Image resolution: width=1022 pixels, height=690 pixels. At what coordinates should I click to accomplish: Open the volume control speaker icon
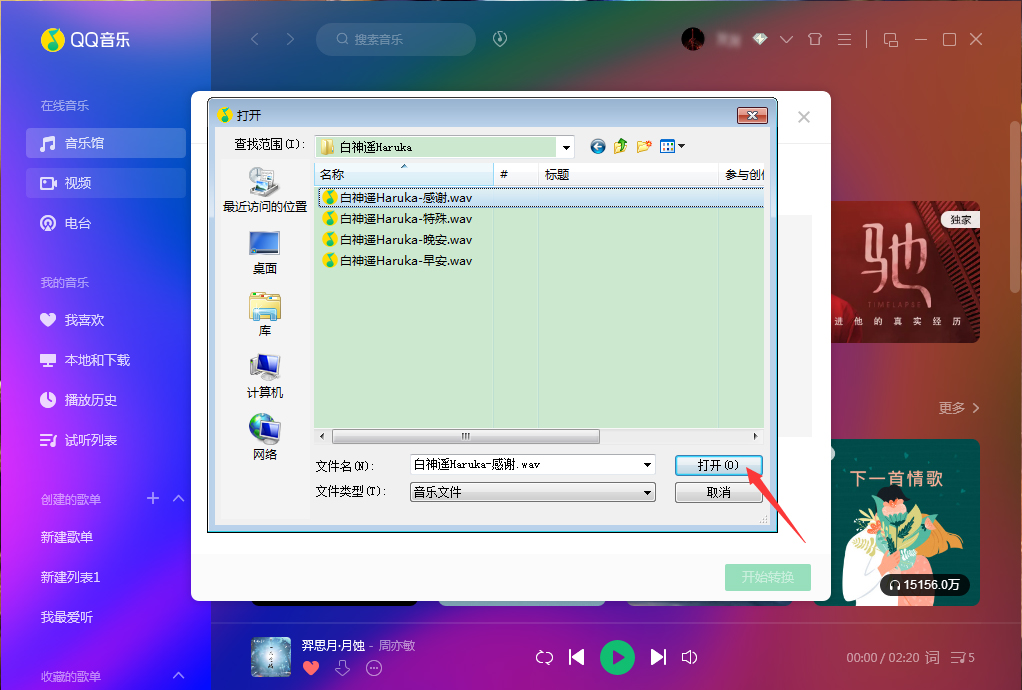(690, 657)
